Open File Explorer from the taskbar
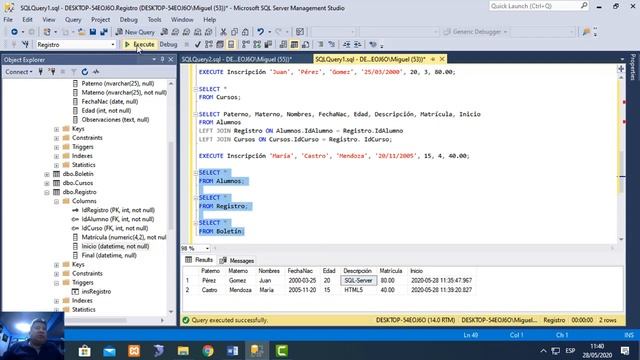 tap(183, 351)
